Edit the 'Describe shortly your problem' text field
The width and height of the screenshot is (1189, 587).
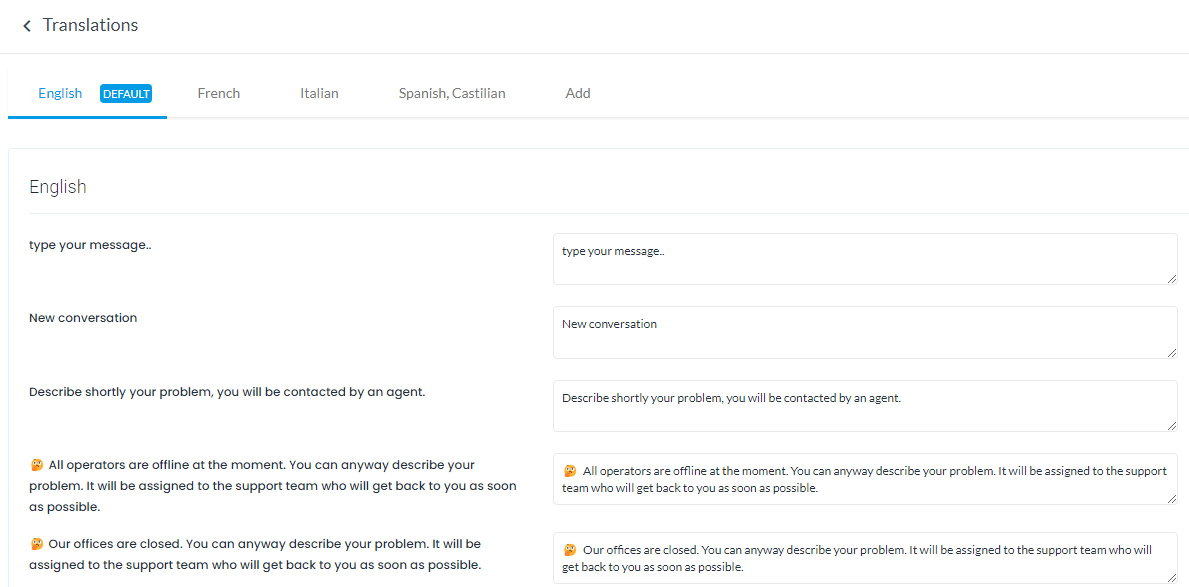[x=864, y=406]
